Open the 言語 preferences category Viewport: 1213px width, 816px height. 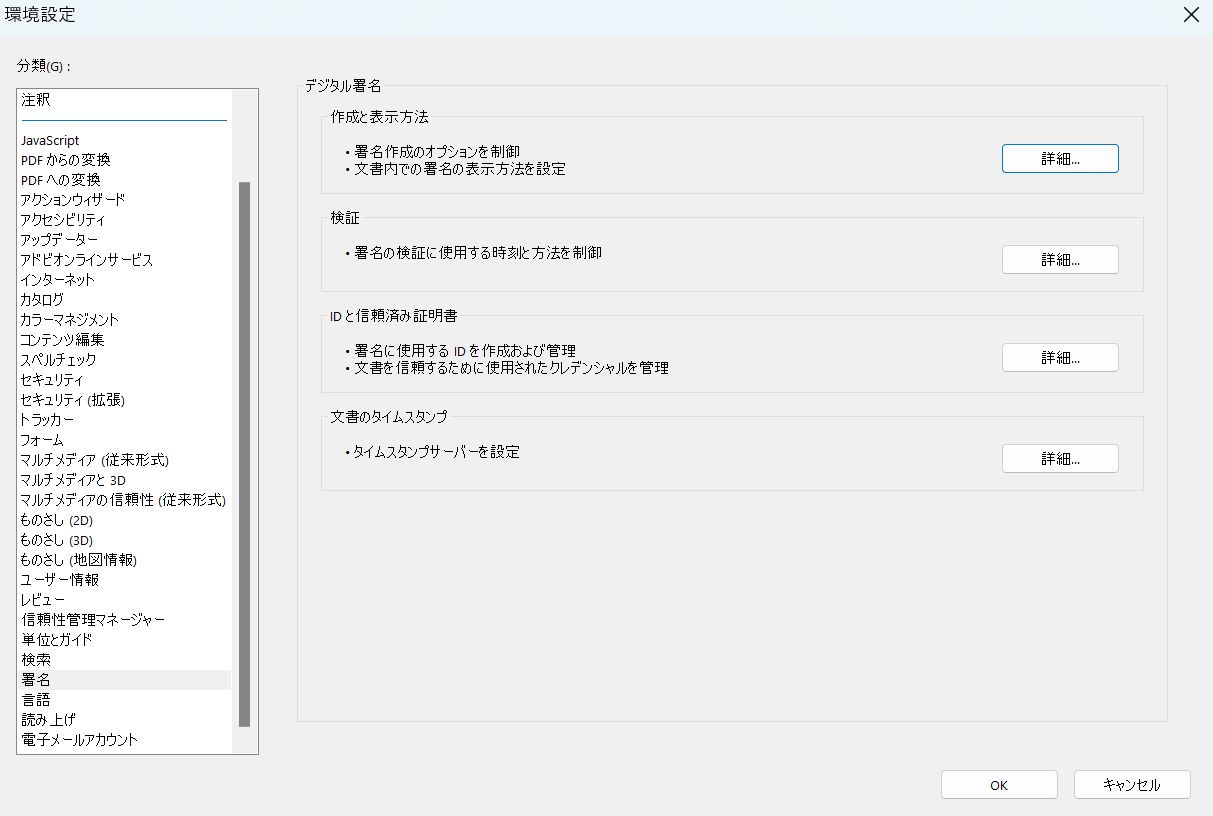coord(35,699)
